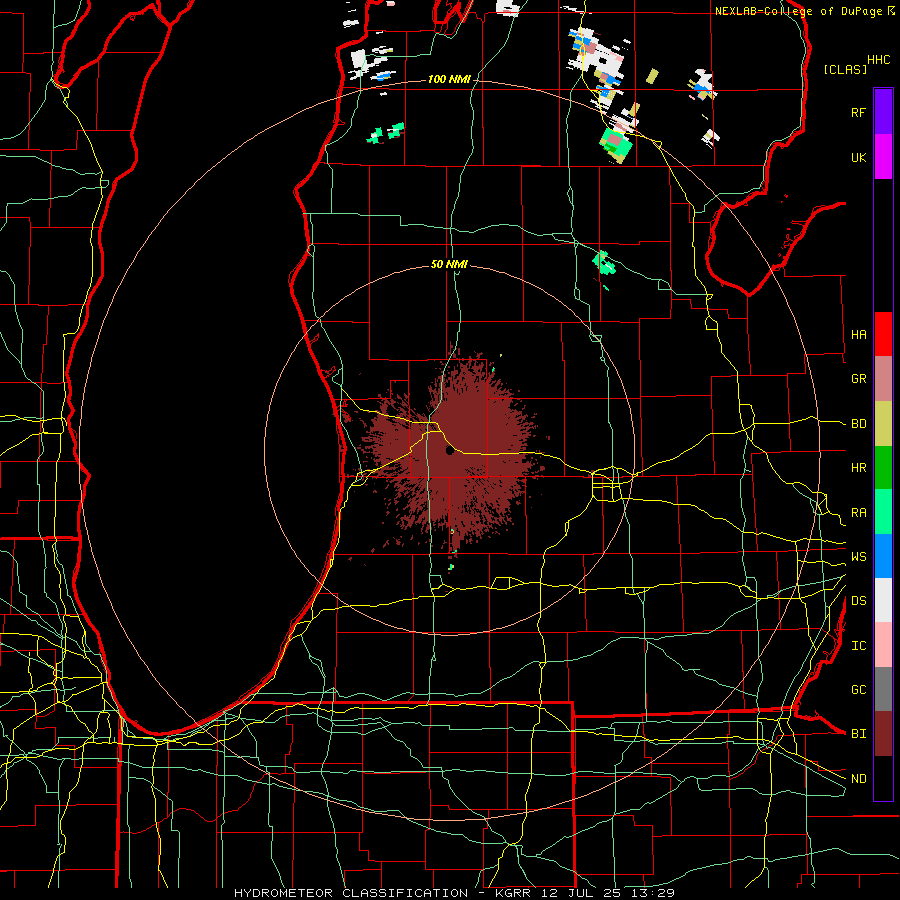
Task: Click the ND legend label
Action: click(858, 779)
